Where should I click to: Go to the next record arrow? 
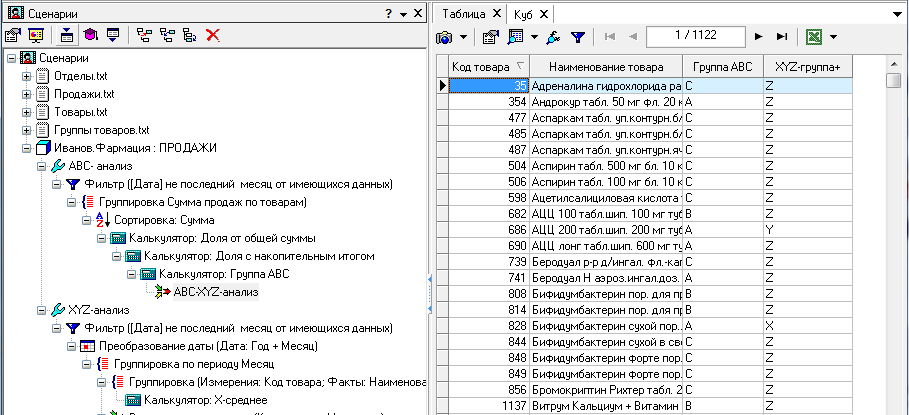click(759, 36)
